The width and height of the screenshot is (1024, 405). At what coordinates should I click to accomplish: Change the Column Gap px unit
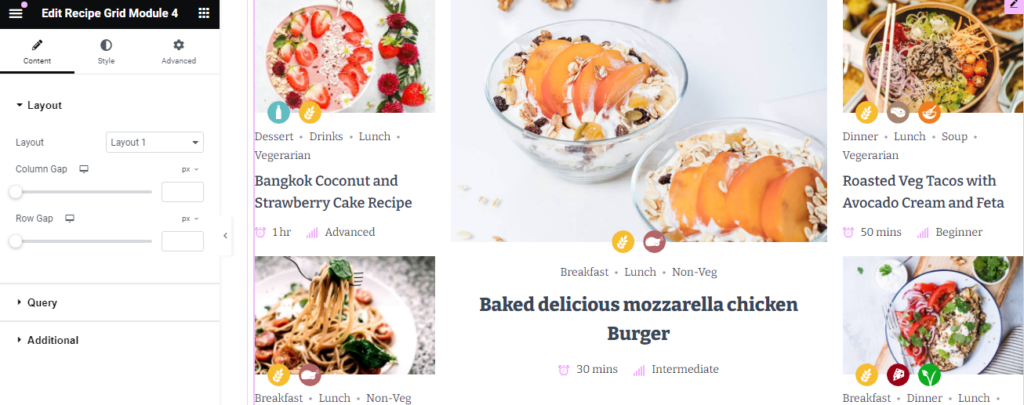click(x=190, y=169)
